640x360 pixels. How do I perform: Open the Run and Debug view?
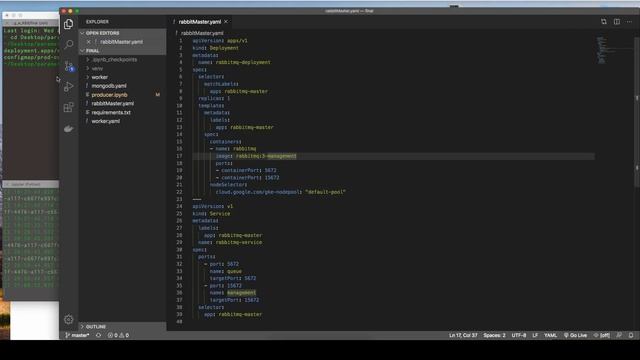point(69,86)
